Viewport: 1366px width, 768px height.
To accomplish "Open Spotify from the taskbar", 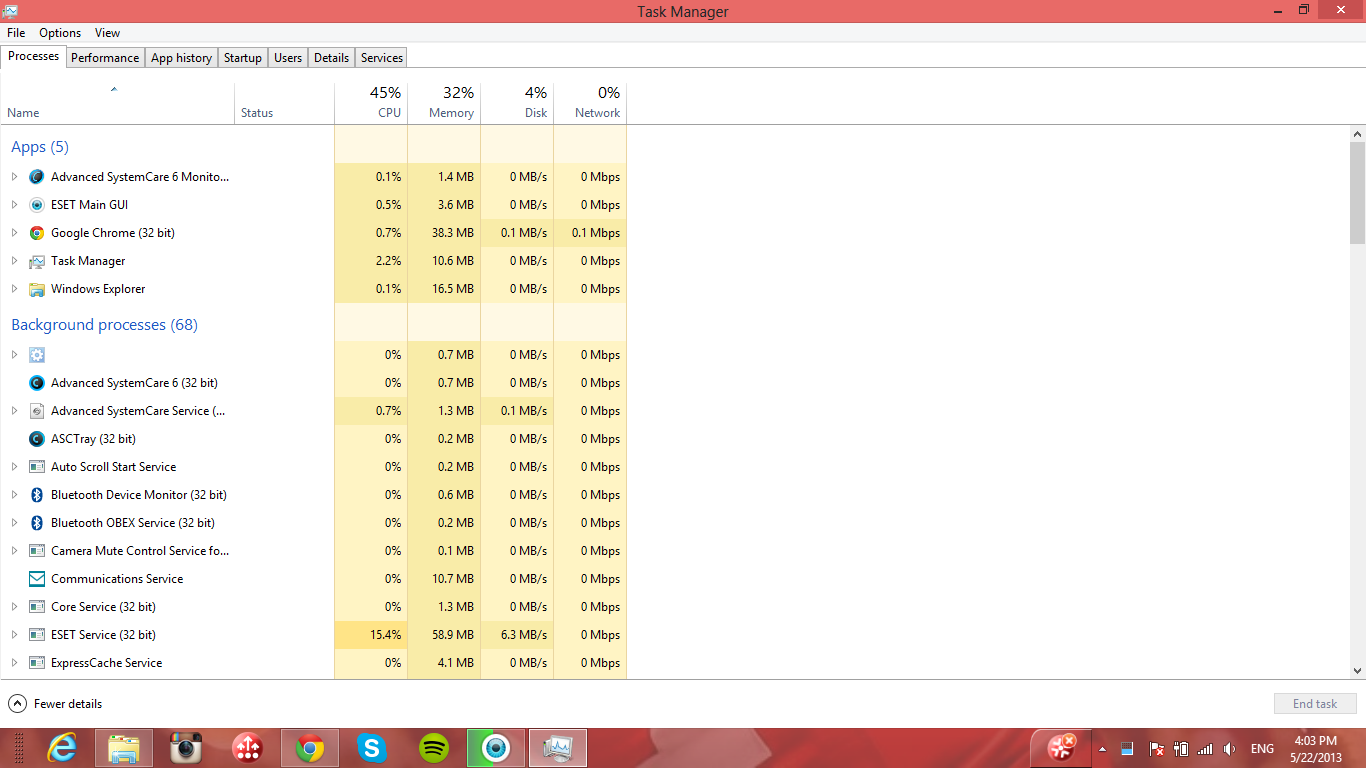I will click(434, 748).
